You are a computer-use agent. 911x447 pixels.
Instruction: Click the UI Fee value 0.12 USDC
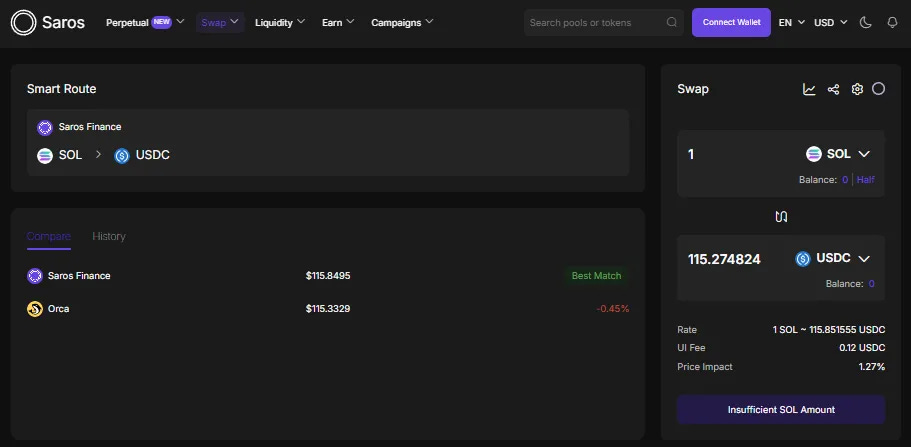click(862, 348)
